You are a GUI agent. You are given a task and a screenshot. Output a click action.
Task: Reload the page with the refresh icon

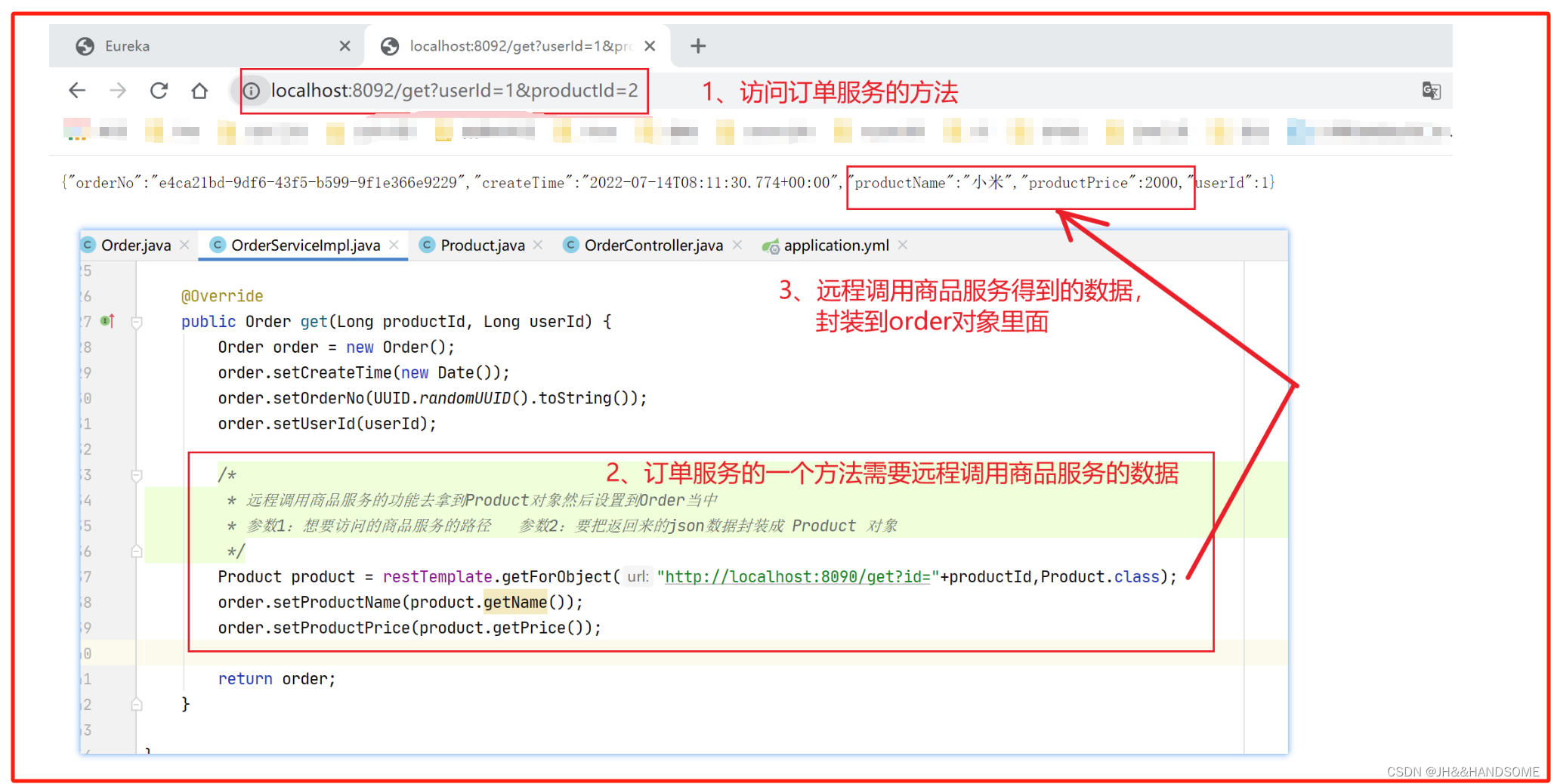pyautogui.click(x=159, y=91)
